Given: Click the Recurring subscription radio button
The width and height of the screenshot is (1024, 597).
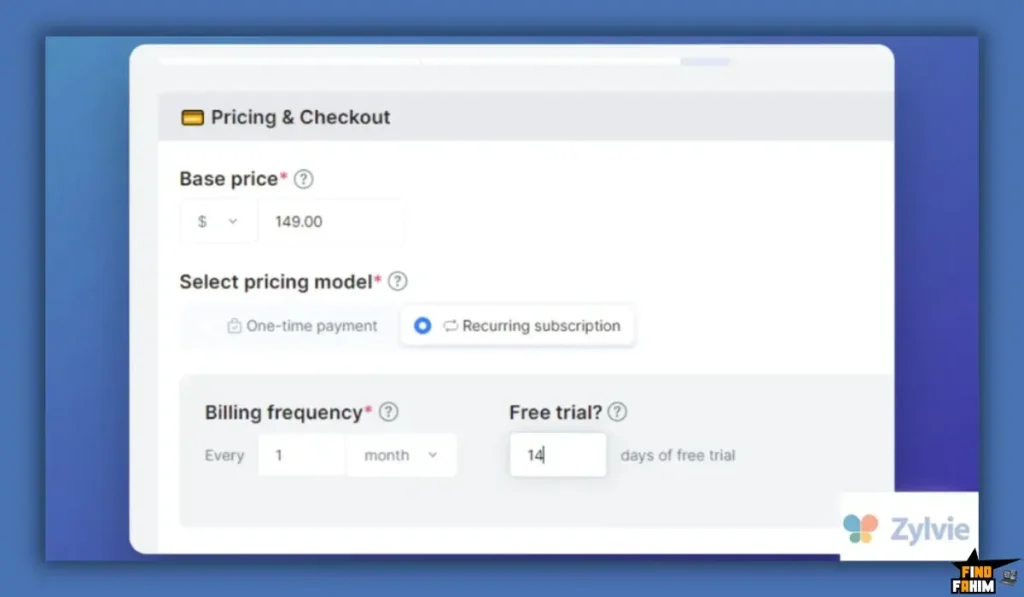Looking at the screenshot, I should [423, 326].
